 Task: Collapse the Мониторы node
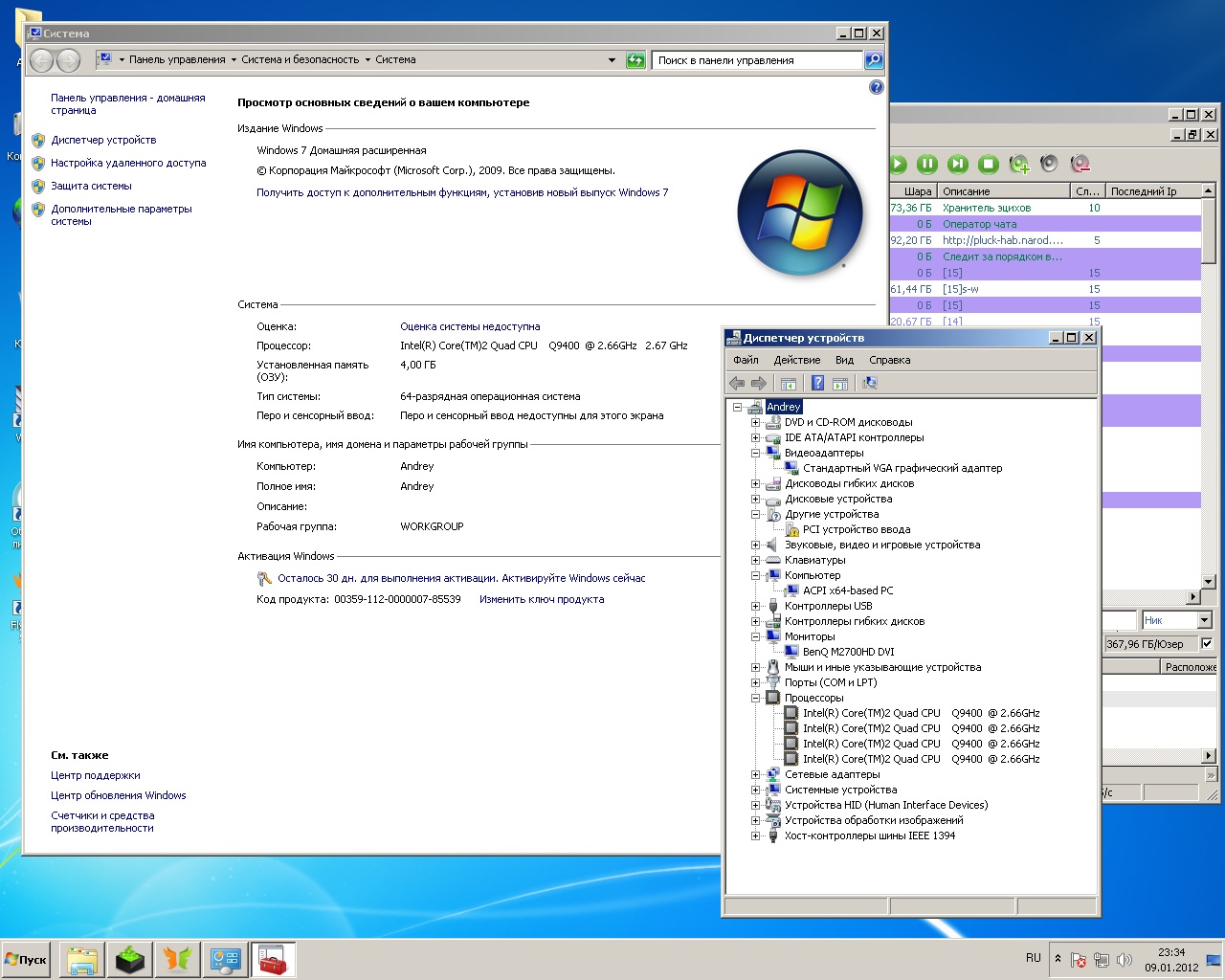coord(755,636)
